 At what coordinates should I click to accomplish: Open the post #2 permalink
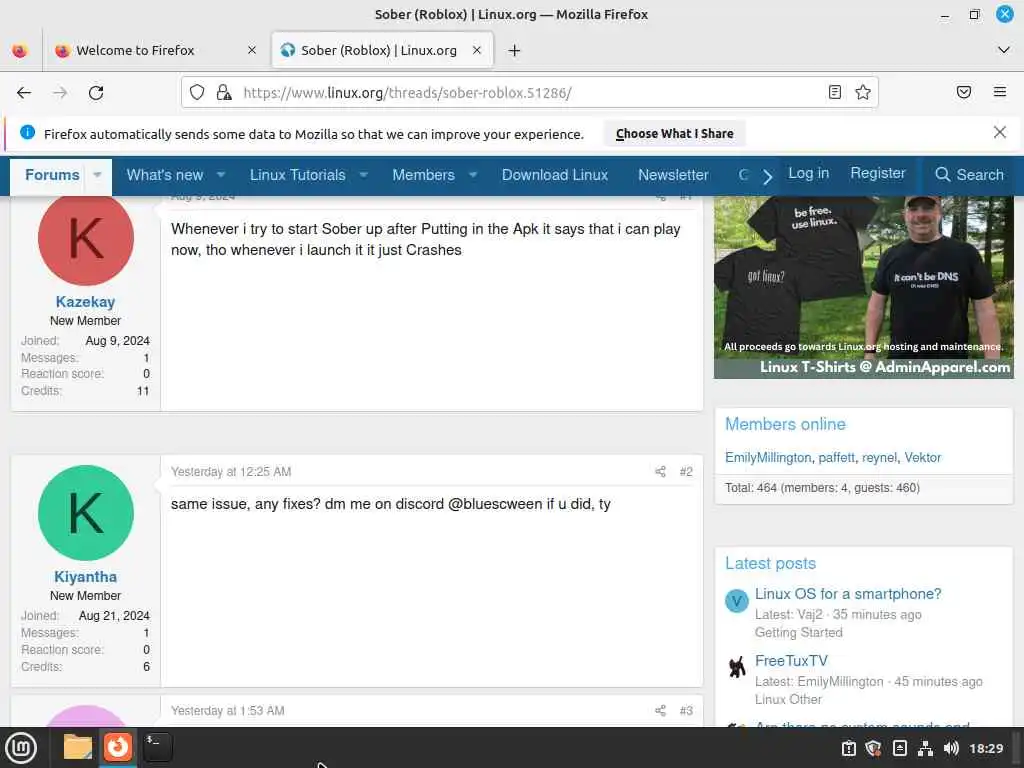pyautogui.click(x=686, y=472)
